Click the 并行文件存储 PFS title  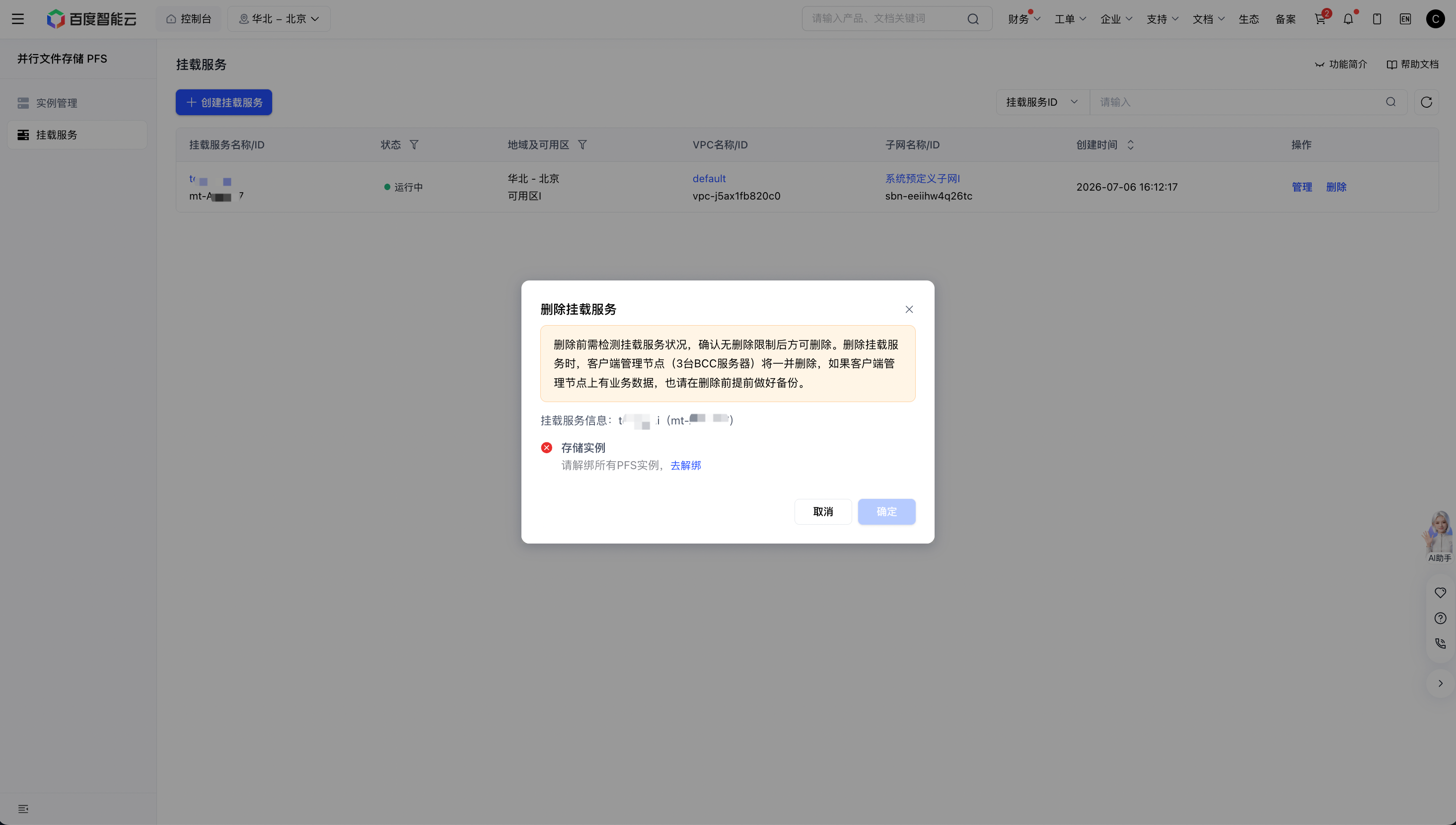(63, 59)
